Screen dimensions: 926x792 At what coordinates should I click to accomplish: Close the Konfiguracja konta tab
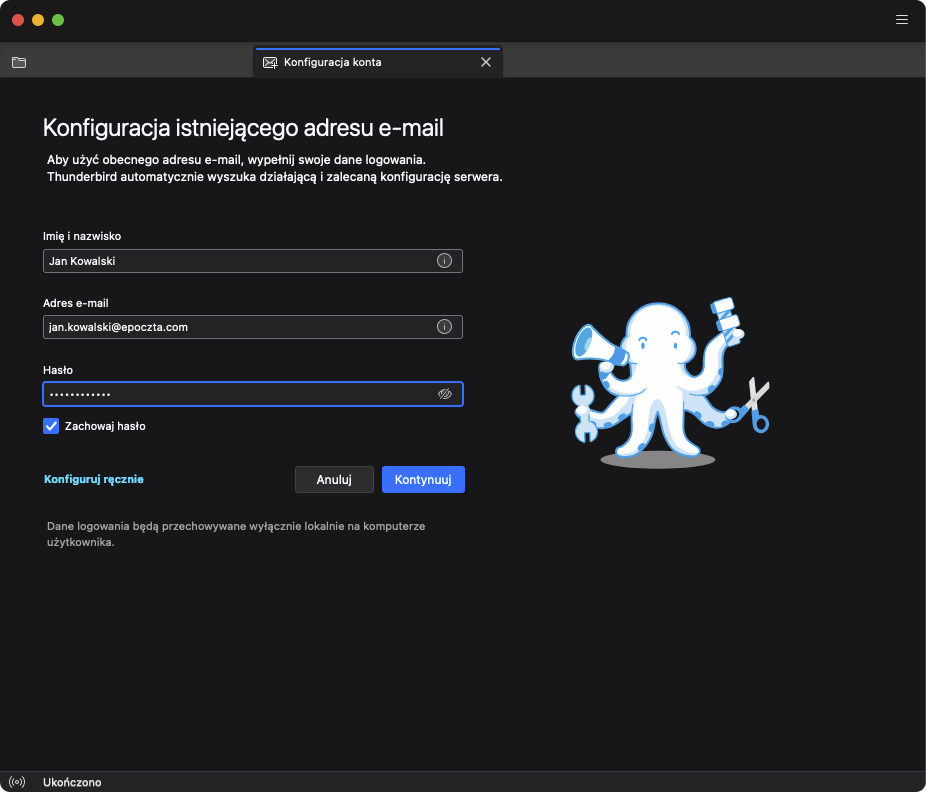coord(486,62)
